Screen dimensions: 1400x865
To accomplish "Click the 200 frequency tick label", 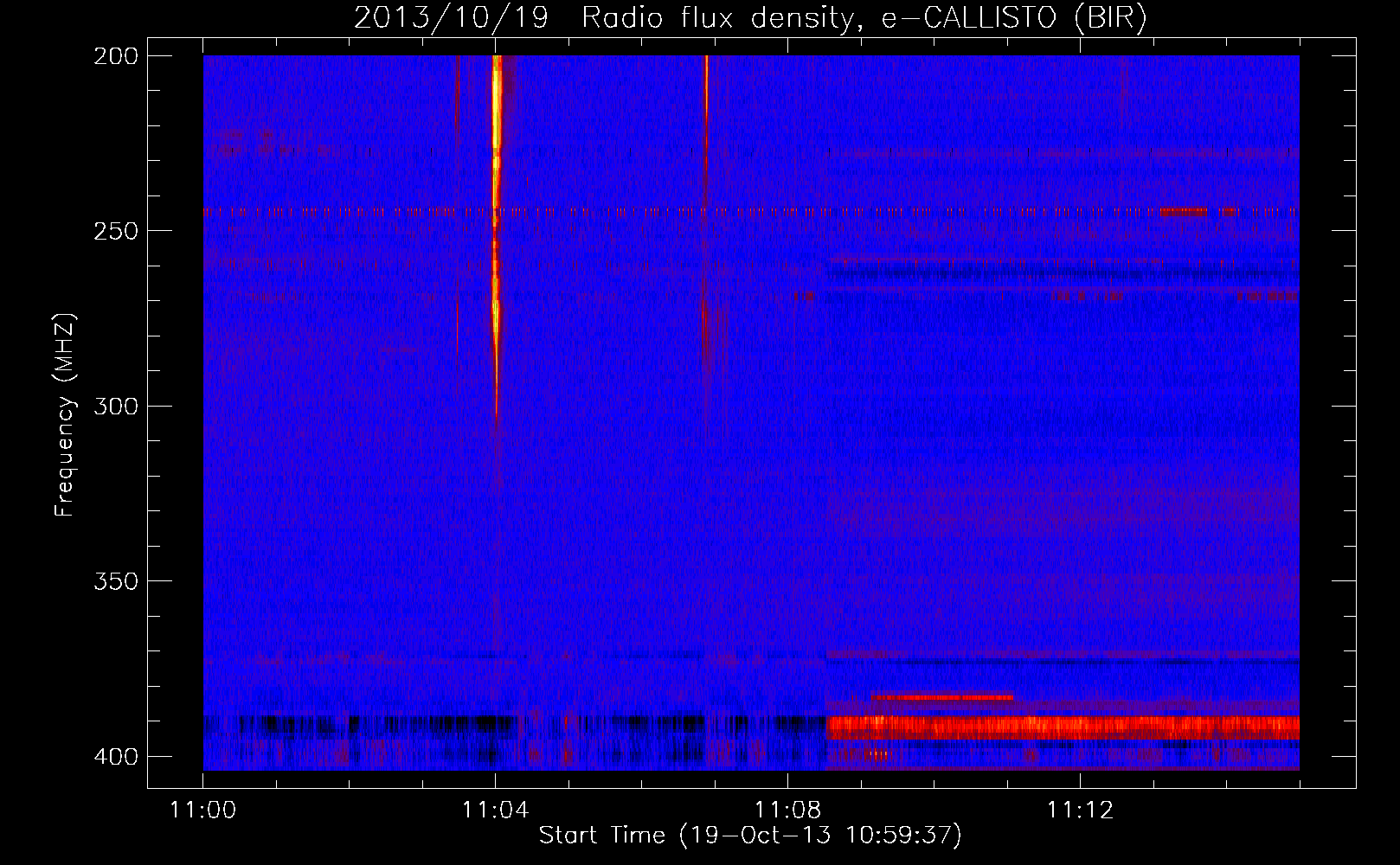I will pyautogui.click(x=115, y=56).
